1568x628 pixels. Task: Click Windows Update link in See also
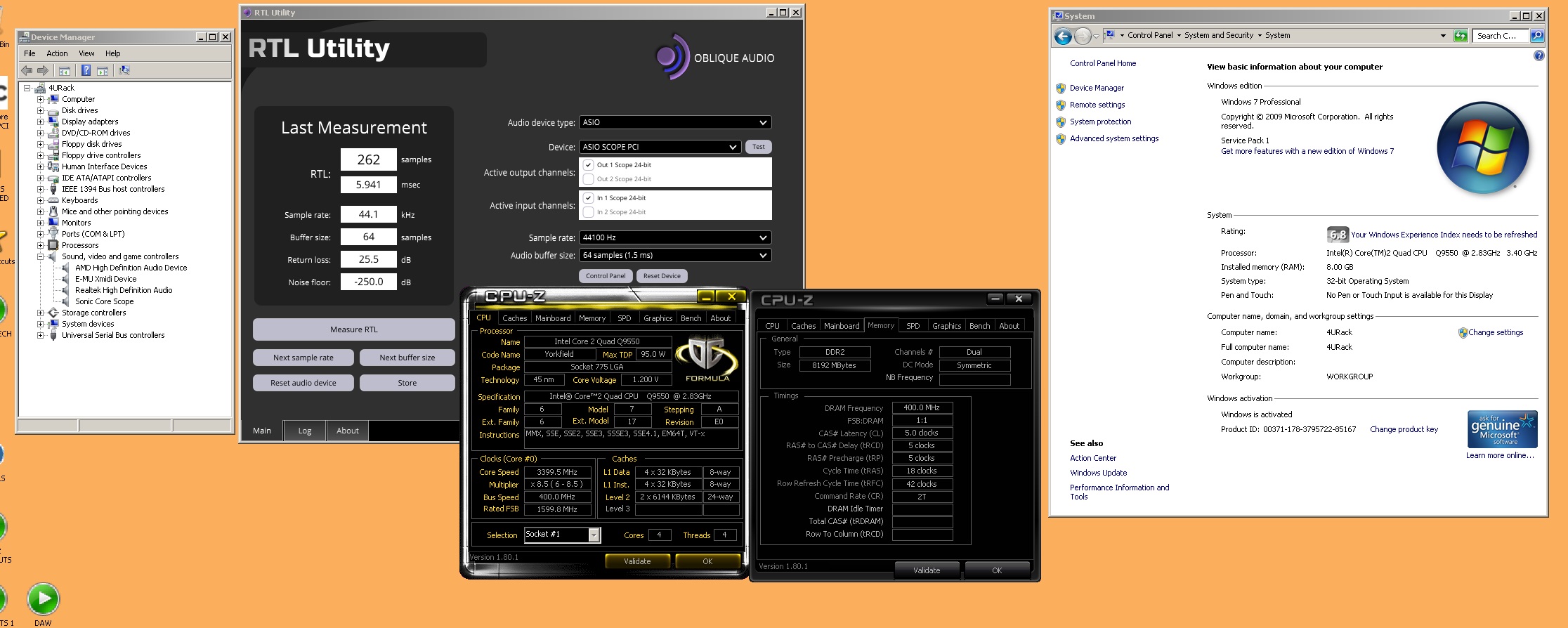pyautogui.click(x=1098, y=473)
